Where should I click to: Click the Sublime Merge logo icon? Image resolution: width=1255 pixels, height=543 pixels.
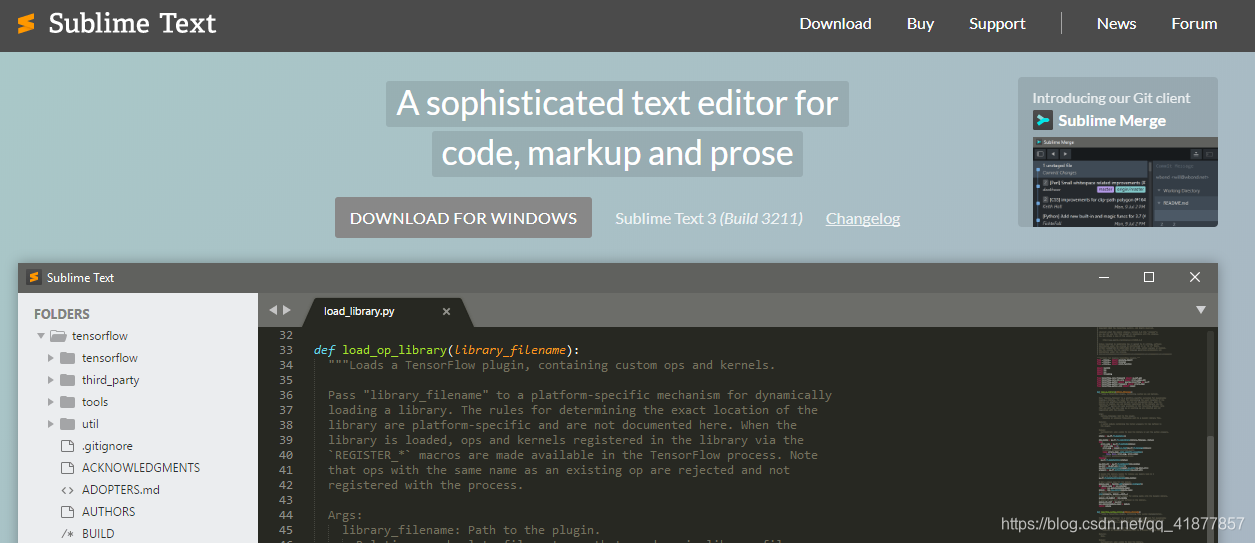pos(1043,120)
